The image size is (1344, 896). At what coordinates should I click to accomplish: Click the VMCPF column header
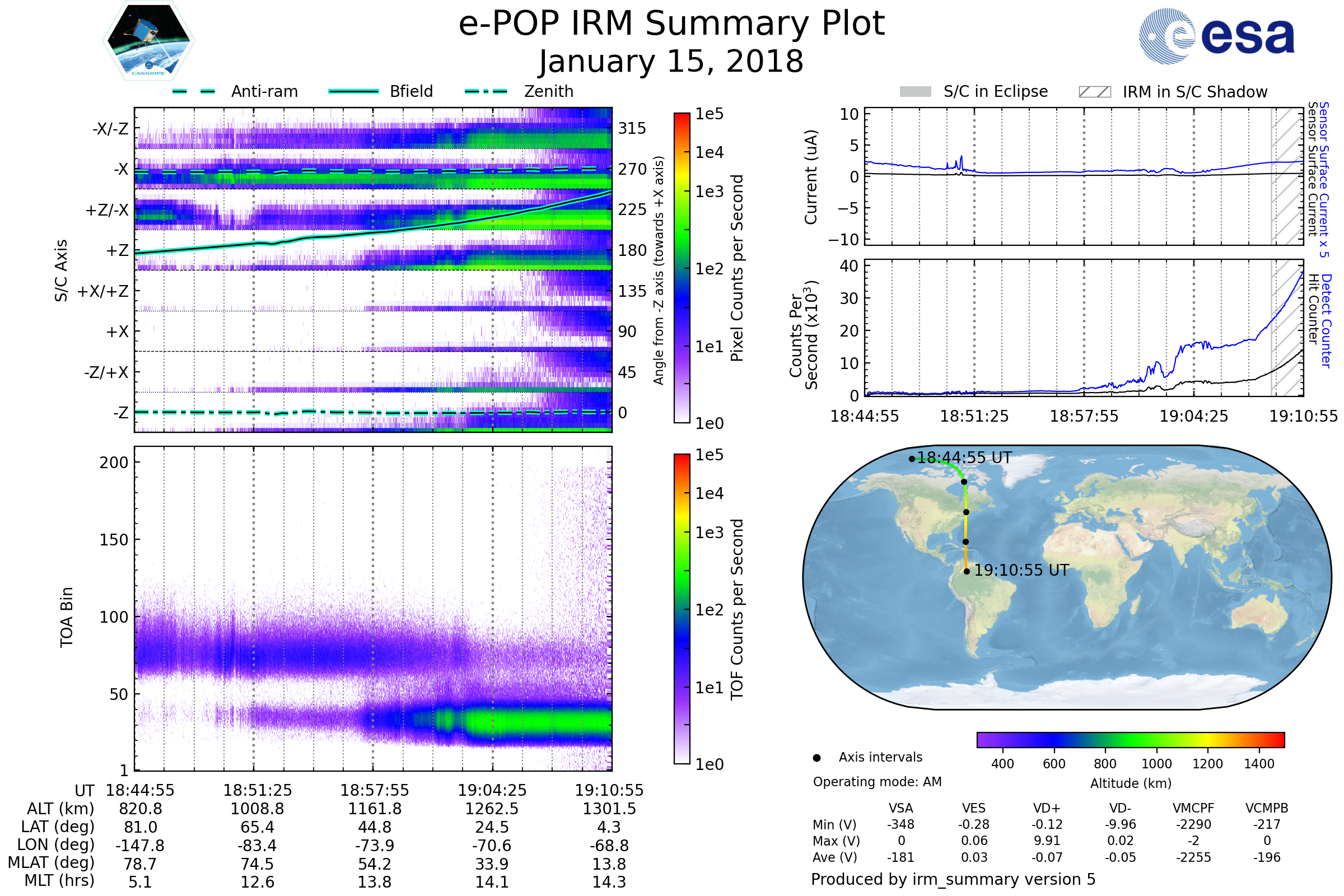[x=1193, y=808]
